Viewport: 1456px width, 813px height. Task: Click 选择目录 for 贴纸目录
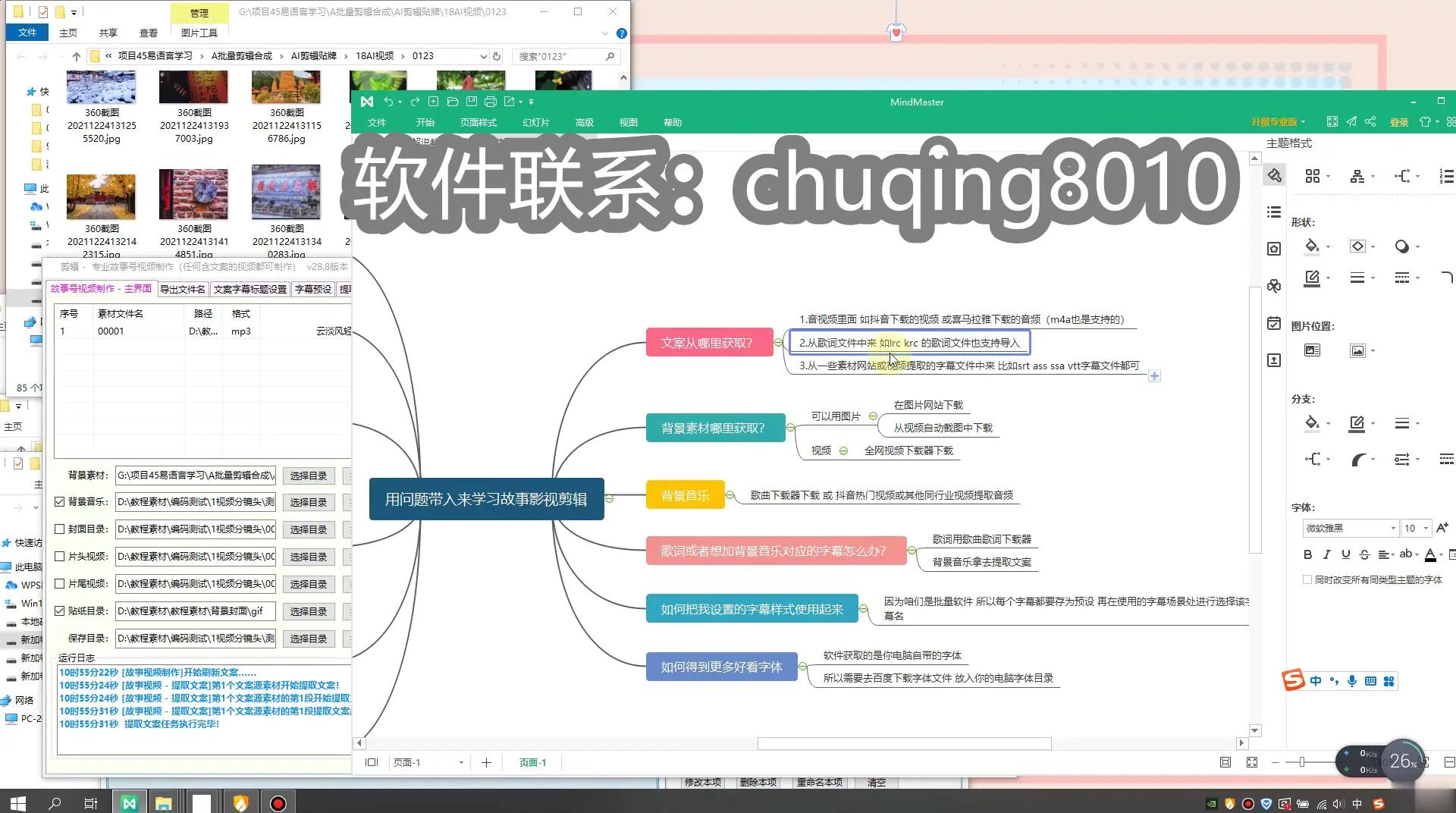pos(309,611)
